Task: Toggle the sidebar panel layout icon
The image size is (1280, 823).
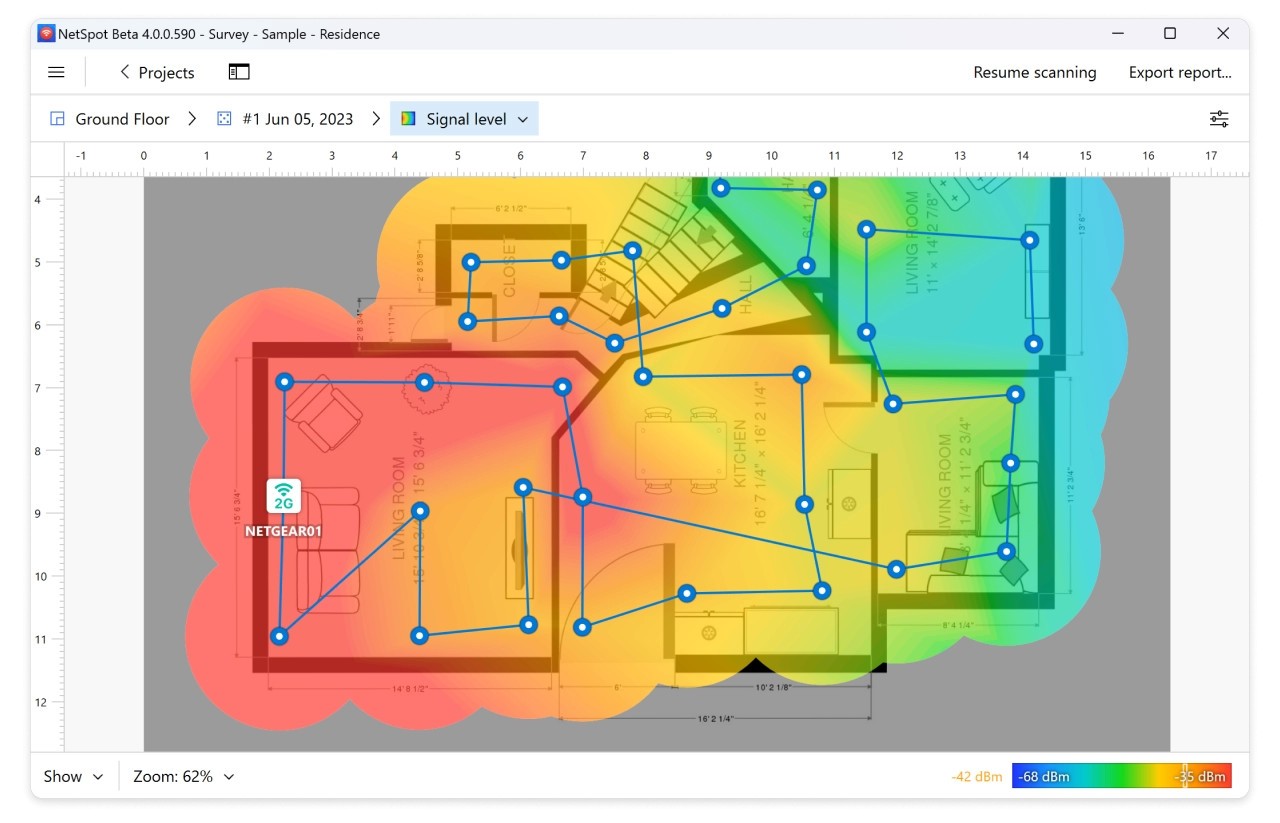Action: point(239,72)
